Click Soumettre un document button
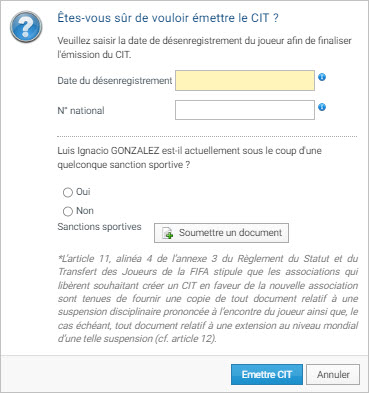Screen dimensions: 369x393 pyautogui.click(x=221, y=233)
